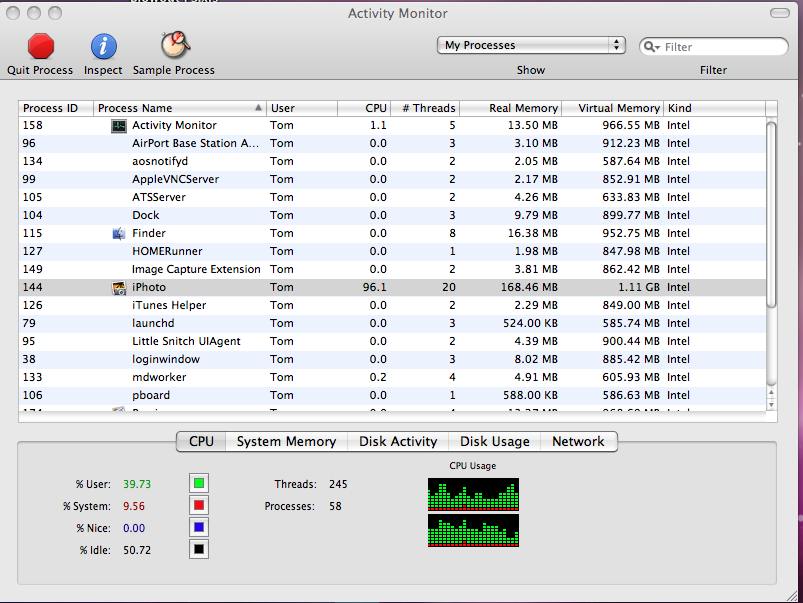Toggle the Process Name sort direction triangle

coord(256,107)
